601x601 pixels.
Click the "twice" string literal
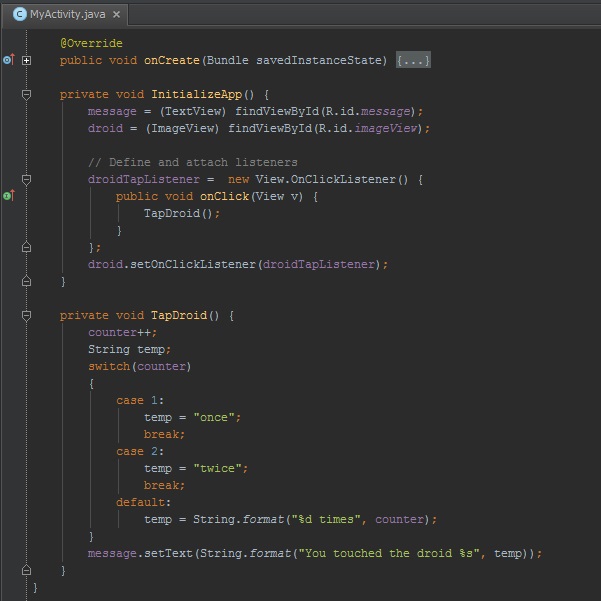tap(218, 468)
